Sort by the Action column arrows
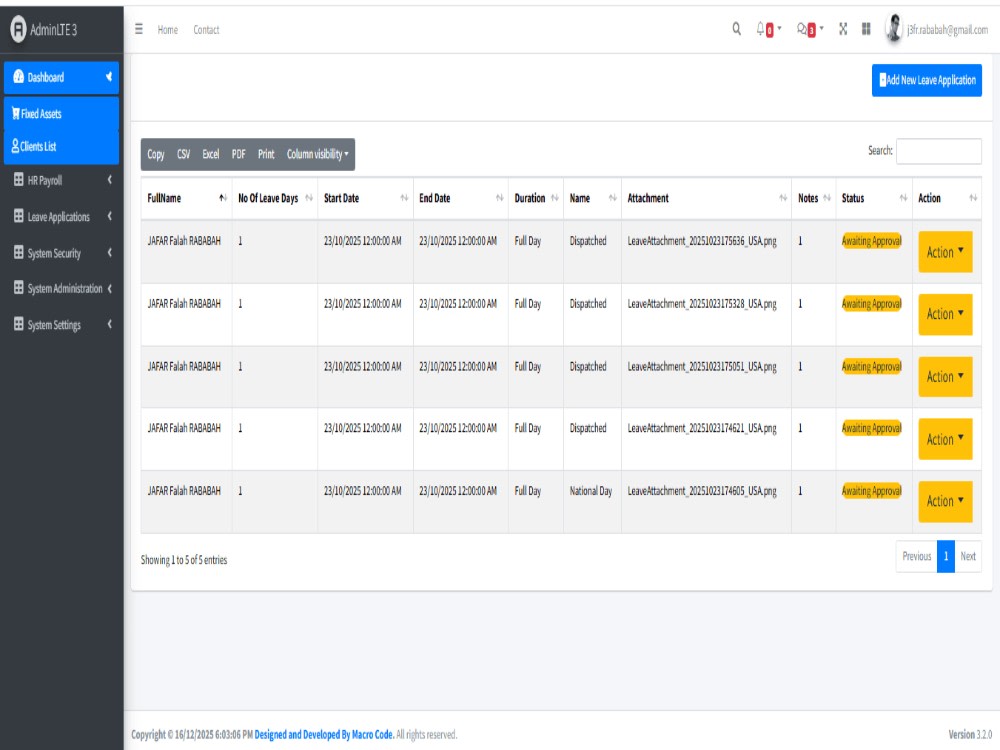1000x750 pixels. [973, 198]
